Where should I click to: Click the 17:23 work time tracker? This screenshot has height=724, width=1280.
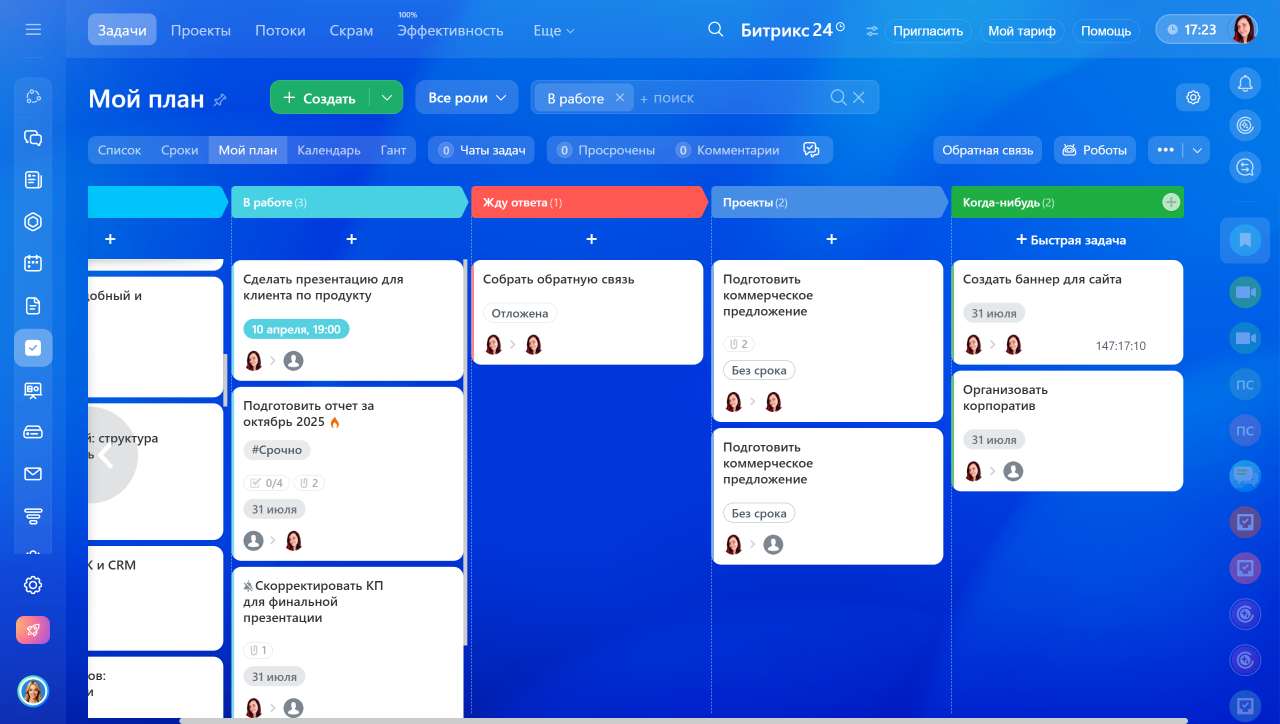click(x=1192, y=29)
